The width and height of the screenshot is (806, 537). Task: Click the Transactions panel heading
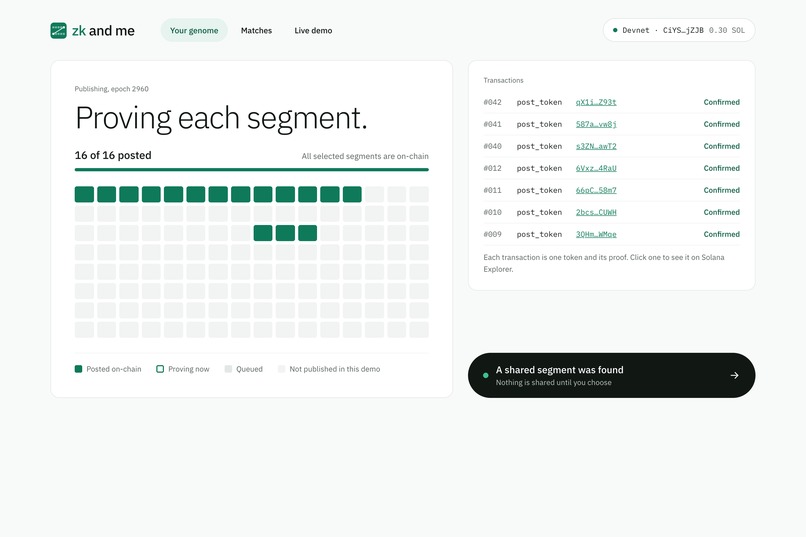[x=503, y=80]
